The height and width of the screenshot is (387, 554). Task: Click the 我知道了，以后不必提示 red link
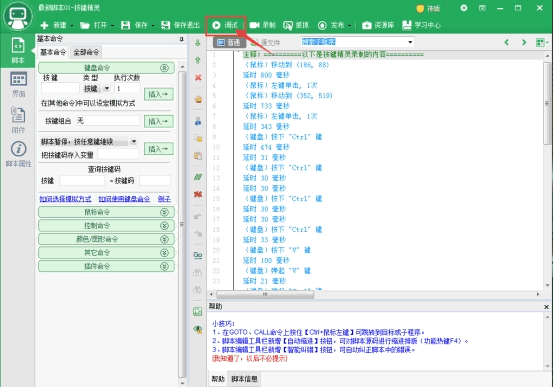click(249, 358)
